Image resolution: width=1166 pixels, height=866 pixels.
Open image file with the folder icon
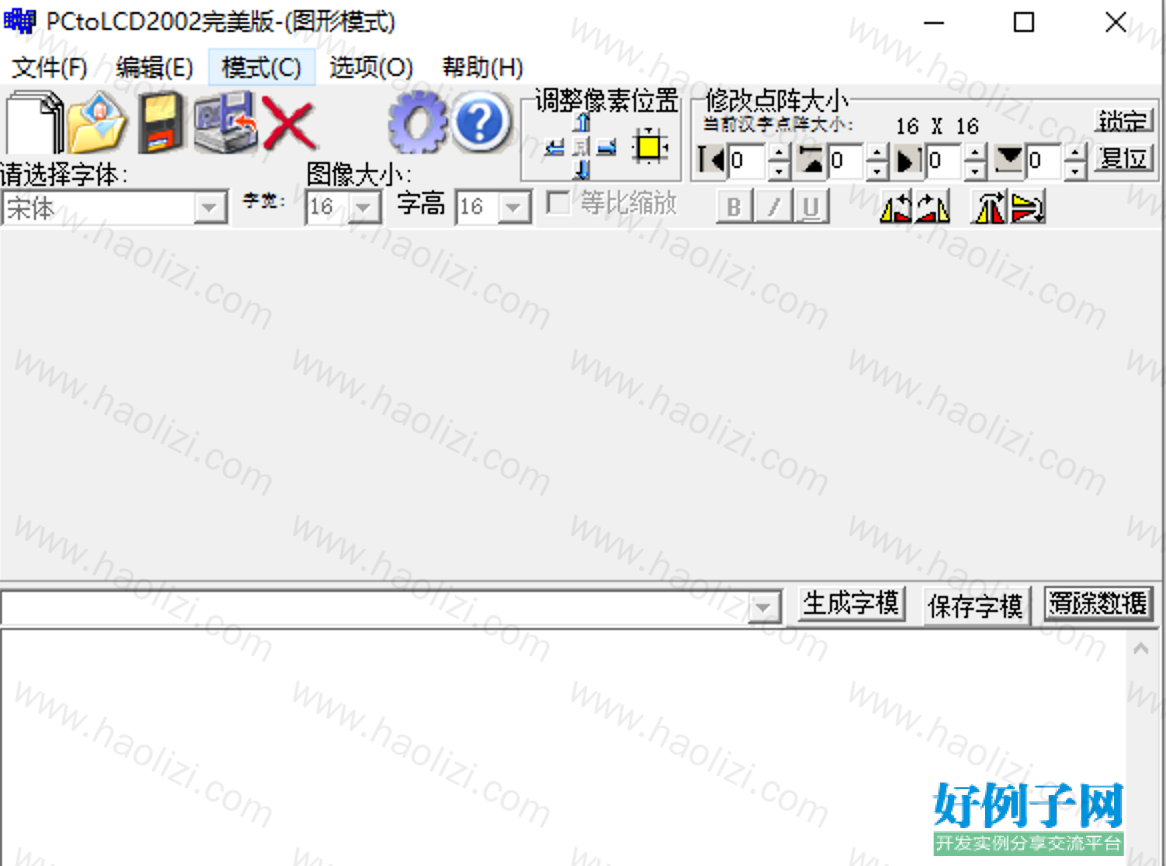pyautogui.click(x=97, y=122)
